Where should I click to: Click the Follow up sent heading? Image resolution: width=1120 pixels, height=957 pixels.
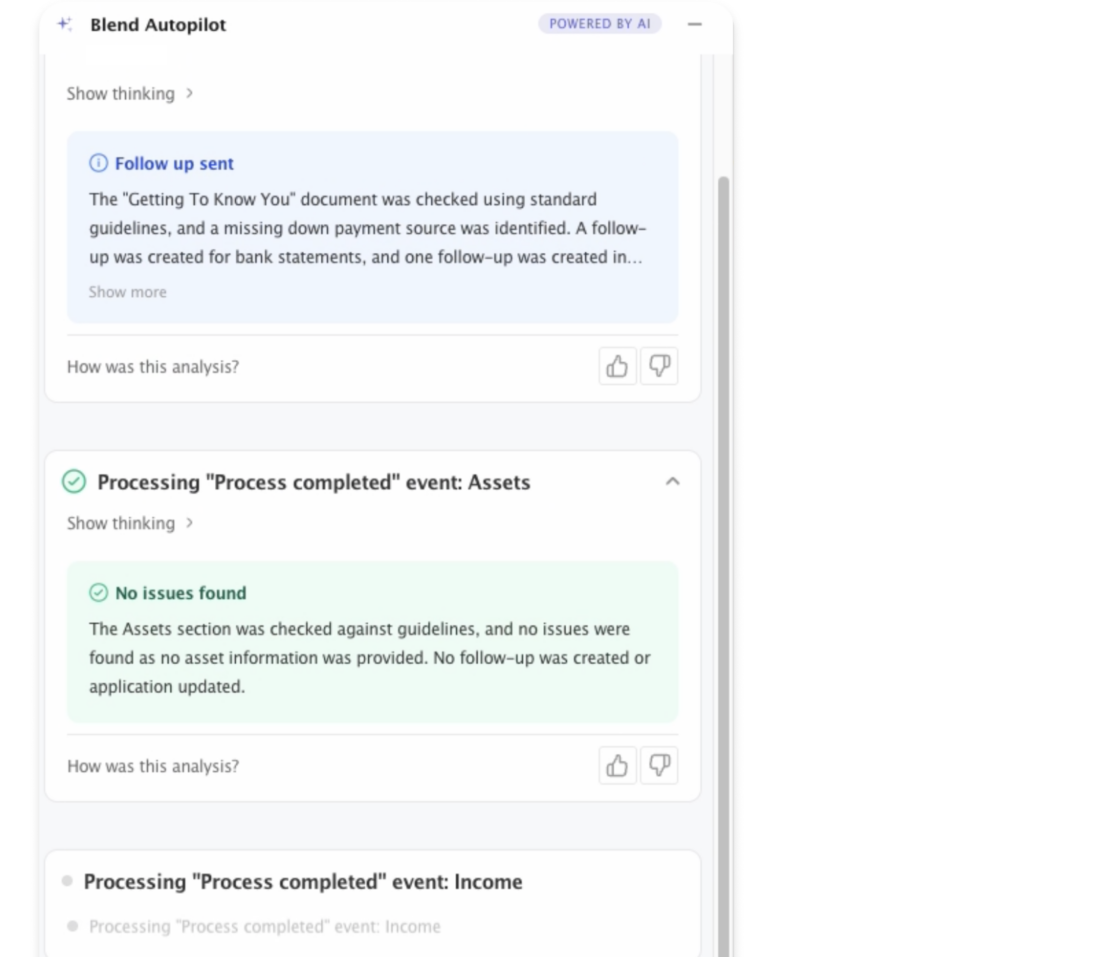[174, 163]
